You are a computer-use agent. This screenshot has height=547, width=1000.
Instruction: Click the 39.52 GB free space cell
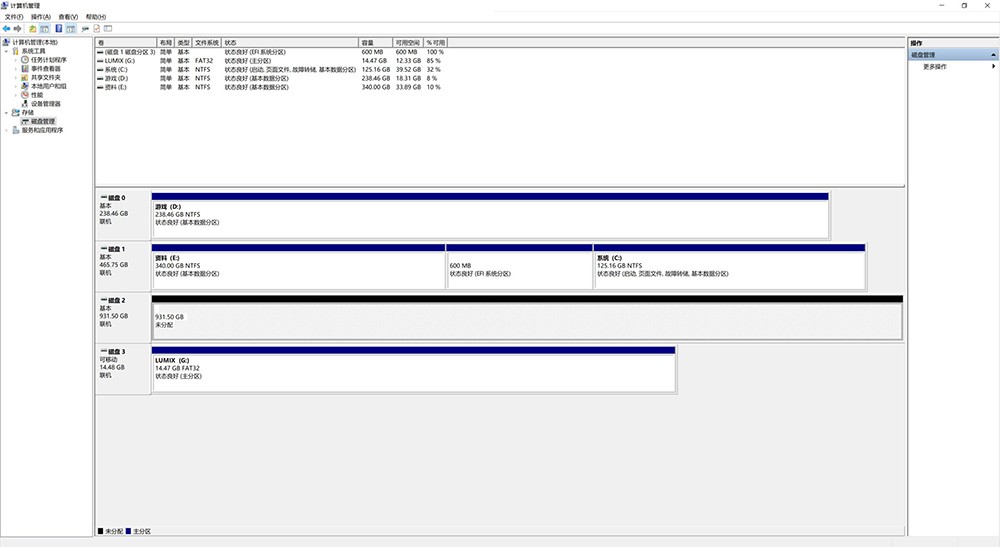click(408, 69)
